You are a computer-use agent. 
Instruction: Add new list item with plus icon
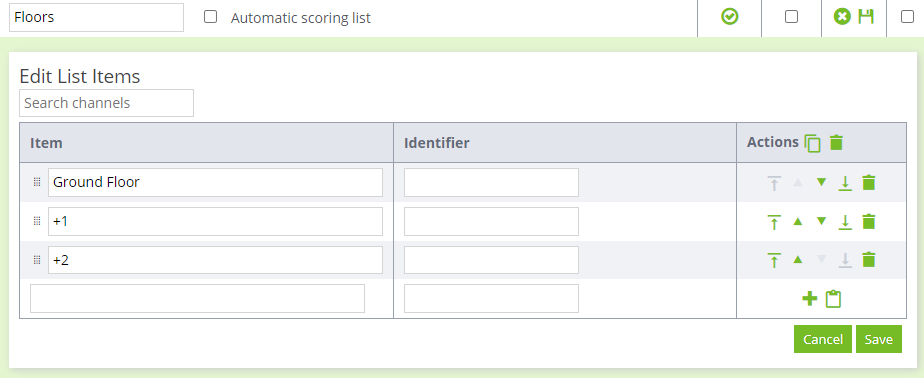[x=810, y=298]
